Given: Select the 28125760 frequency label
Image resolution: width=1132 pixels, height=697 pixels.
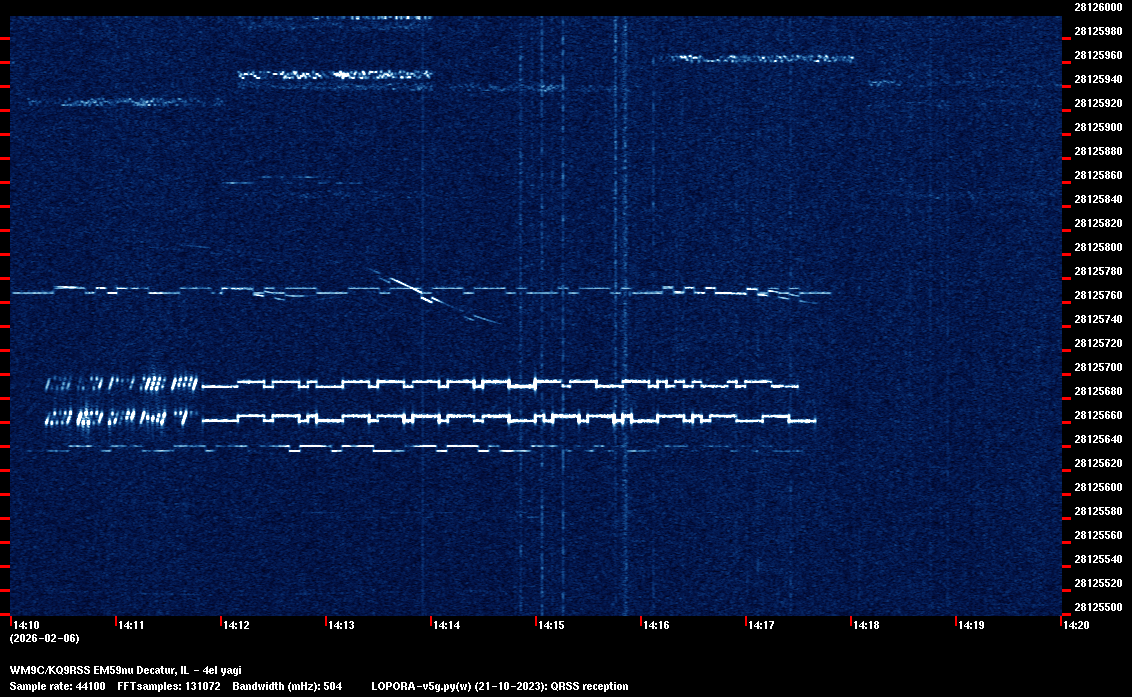Looking at the screenshot, I should click(1097, 295).
